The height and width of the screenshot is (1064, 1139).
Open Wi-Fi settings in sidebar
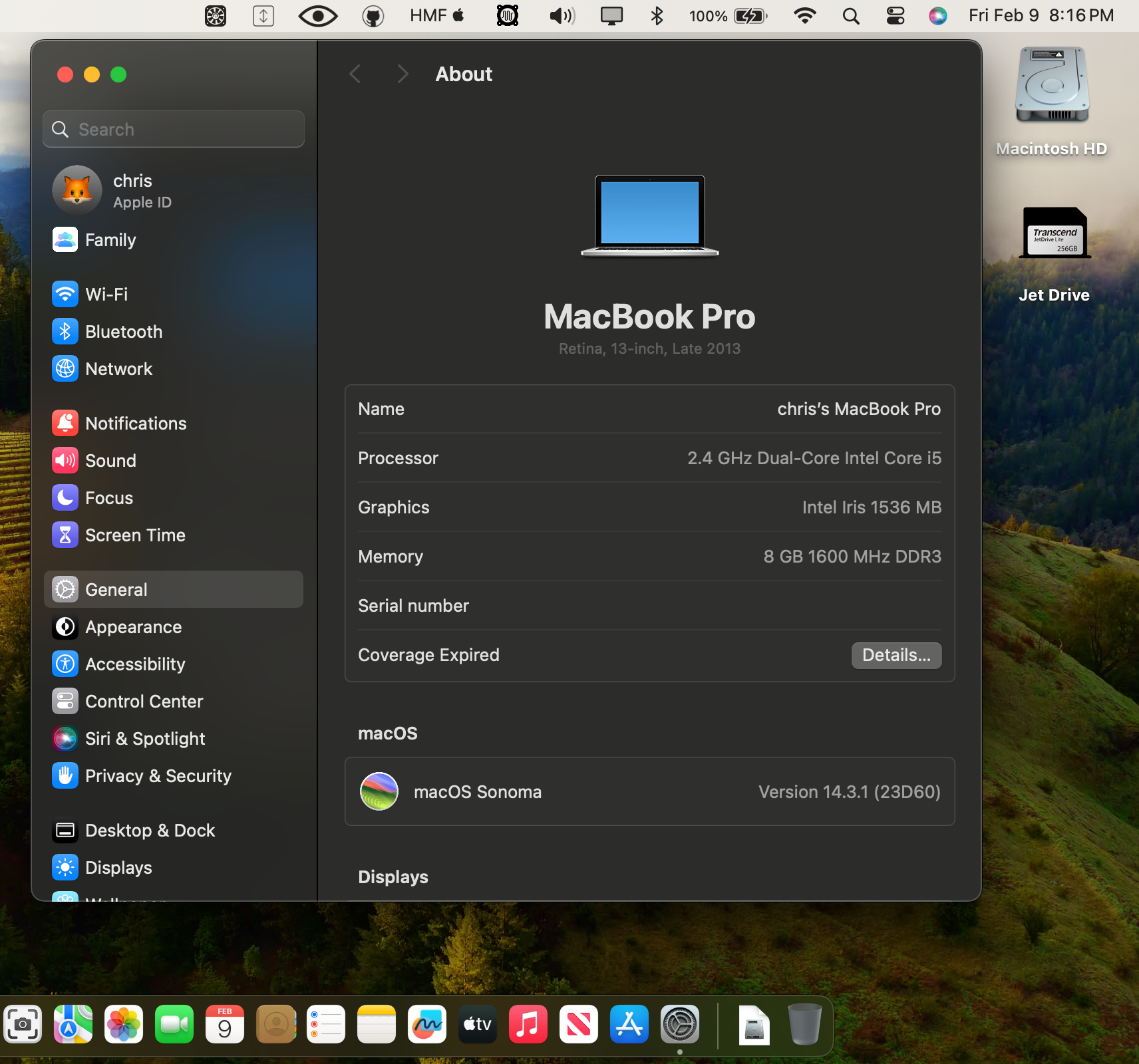pos(173,294)
